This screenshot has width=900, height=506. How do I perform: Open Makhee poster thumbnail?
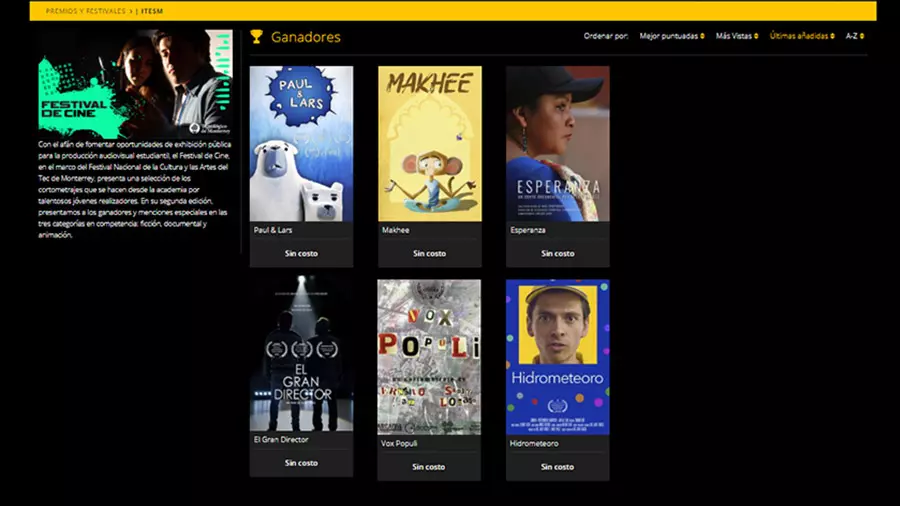(x=429, y=143)
